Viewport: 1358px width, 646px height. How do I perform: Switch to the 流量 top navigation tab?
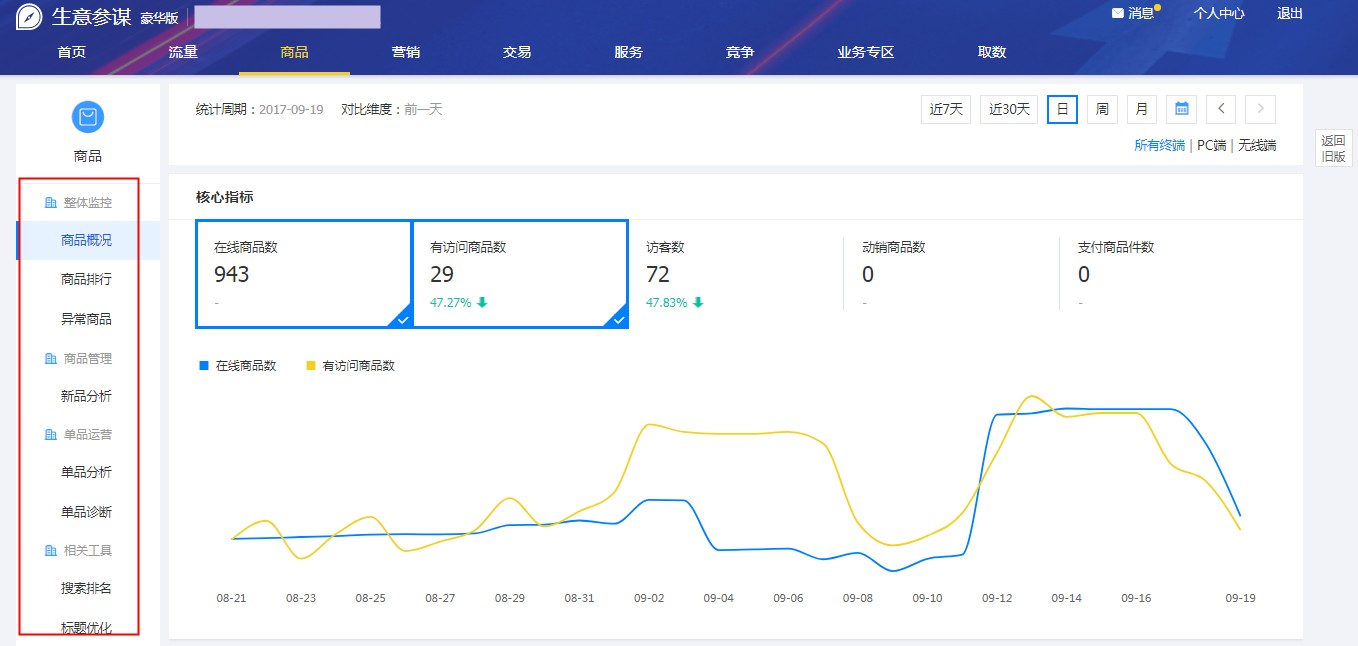click(x=183, y=52)
